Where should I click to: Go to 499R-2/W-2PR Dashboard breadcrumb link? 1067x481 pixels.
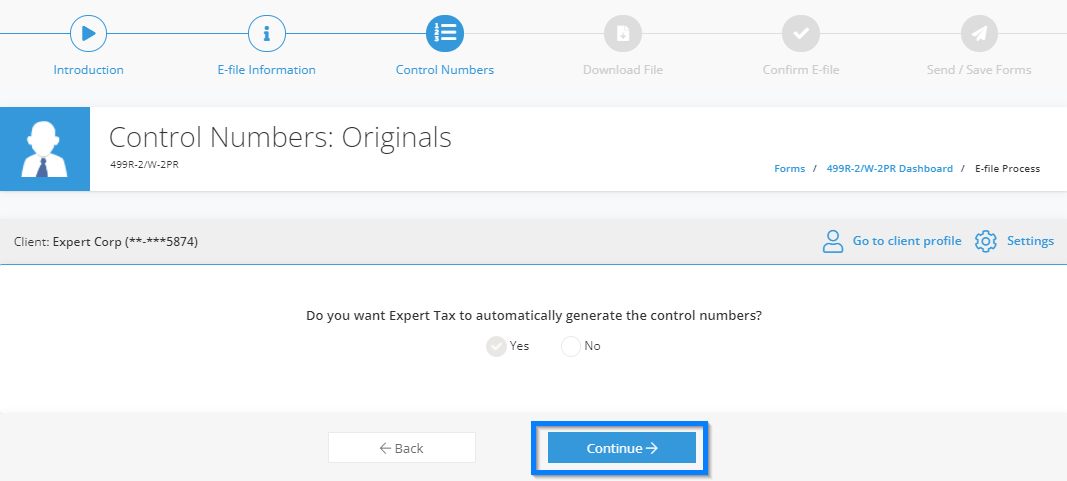(x=889, y=169)
